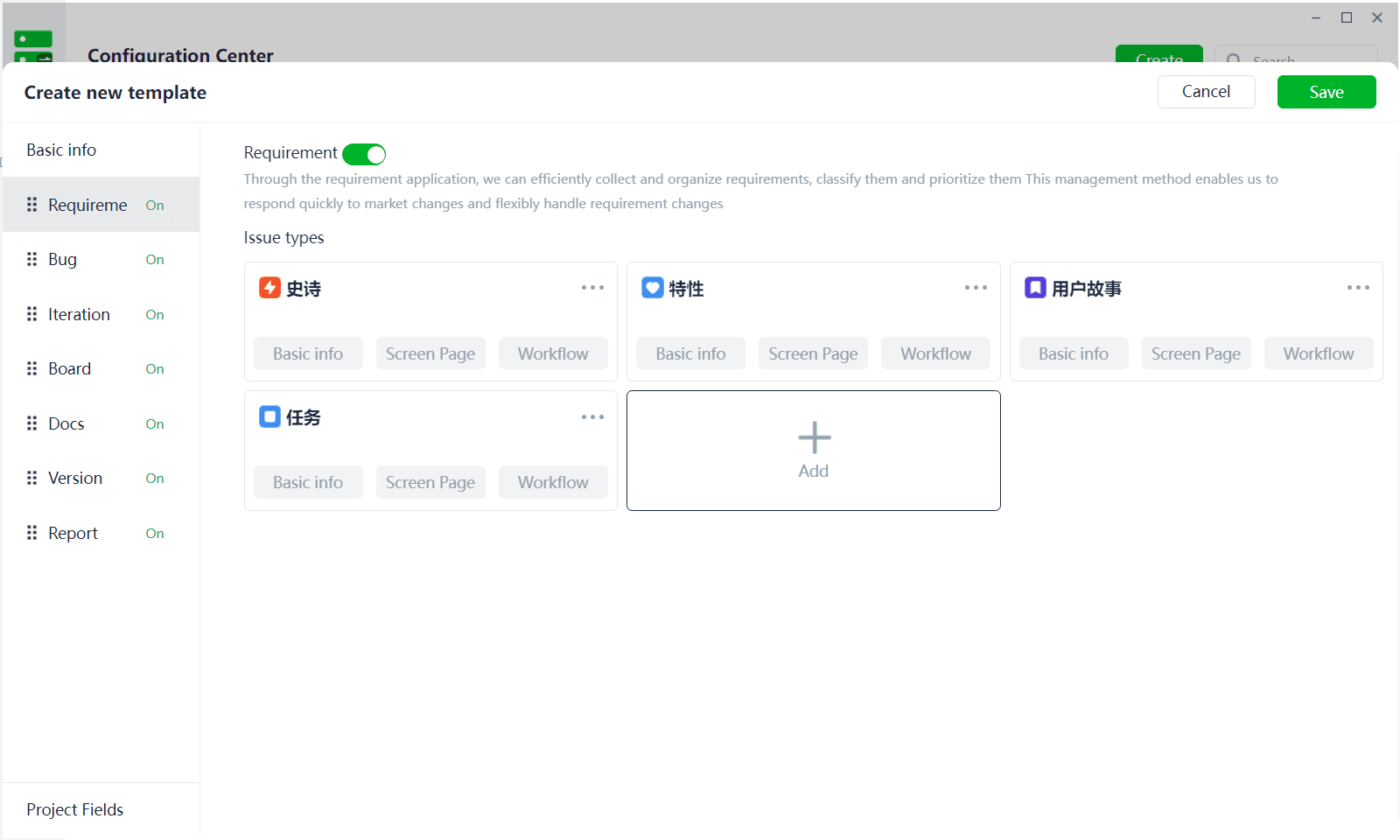Click the On status next to Docs
1400x840 pixels.
pos(155,424)
